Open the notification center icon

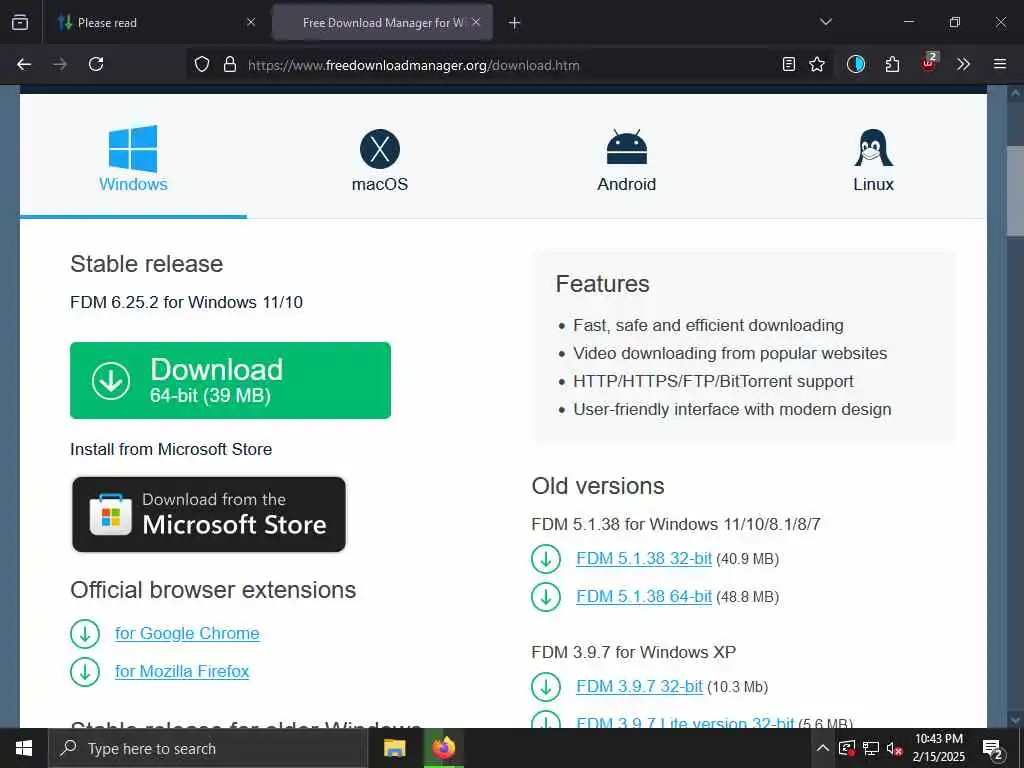point(993,749)
